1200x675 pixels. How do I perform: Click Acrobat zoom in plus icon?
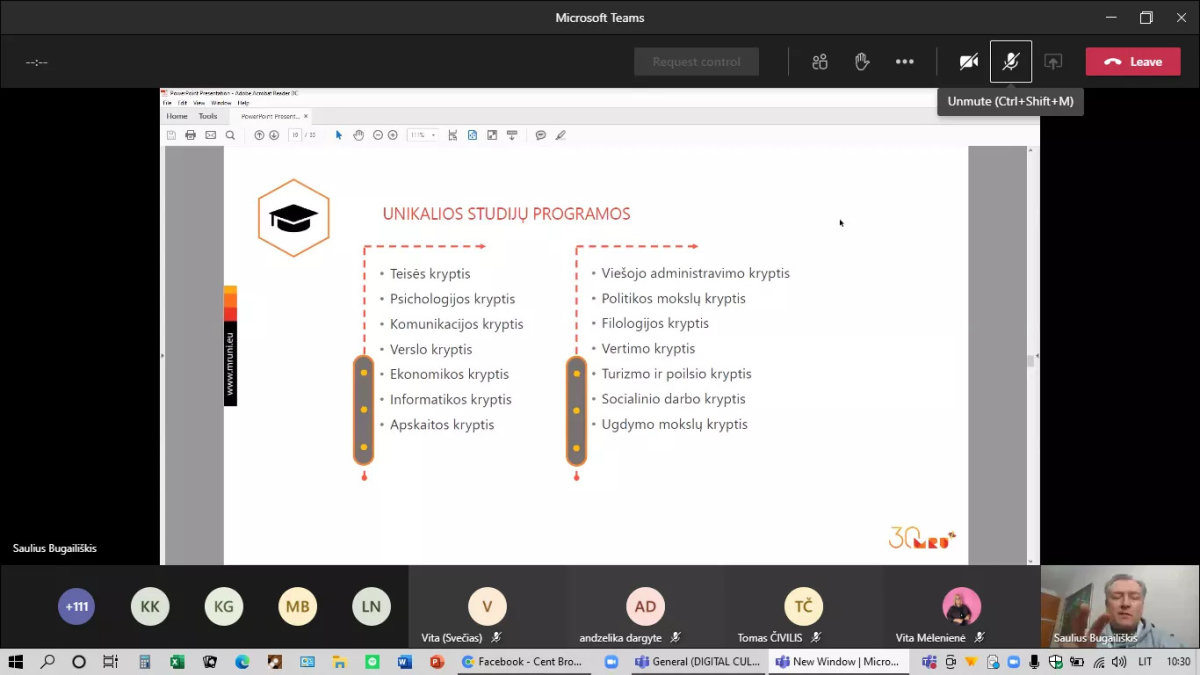point(393,135)
